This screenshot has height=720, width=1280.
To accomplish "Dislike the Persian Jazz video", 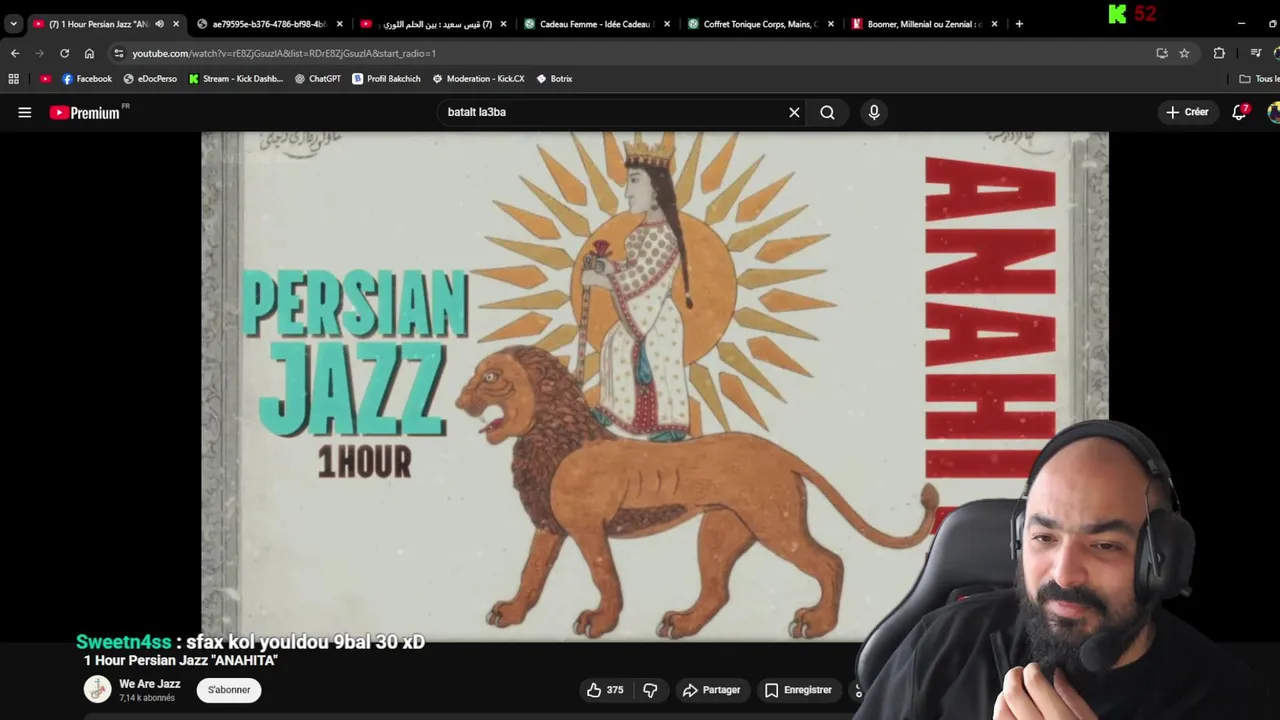I will (x=650, y=690).
